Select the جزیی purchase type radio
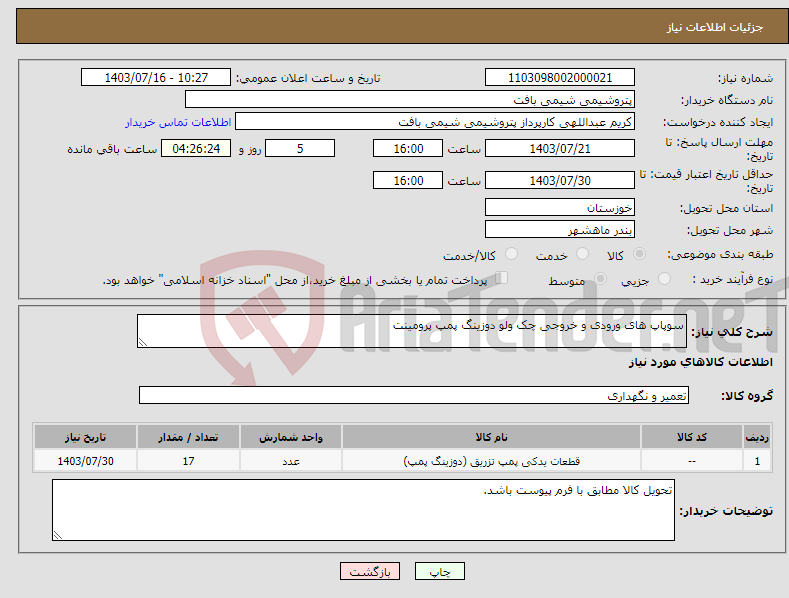The image size is (789, 598). tap(664, 278)
